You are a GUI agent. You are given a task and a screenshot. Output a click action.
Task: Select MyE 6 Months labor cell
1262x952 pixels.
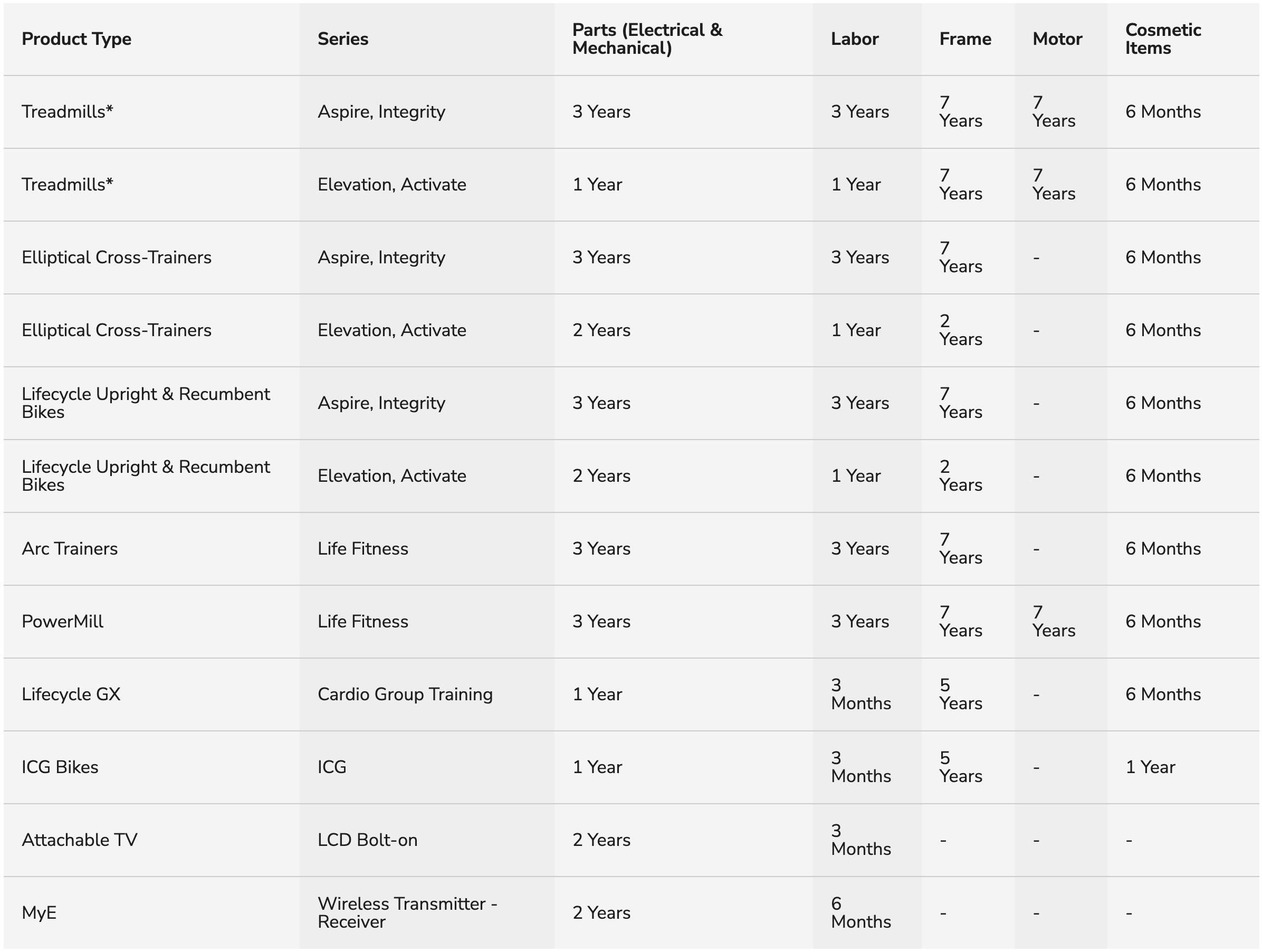861,912
